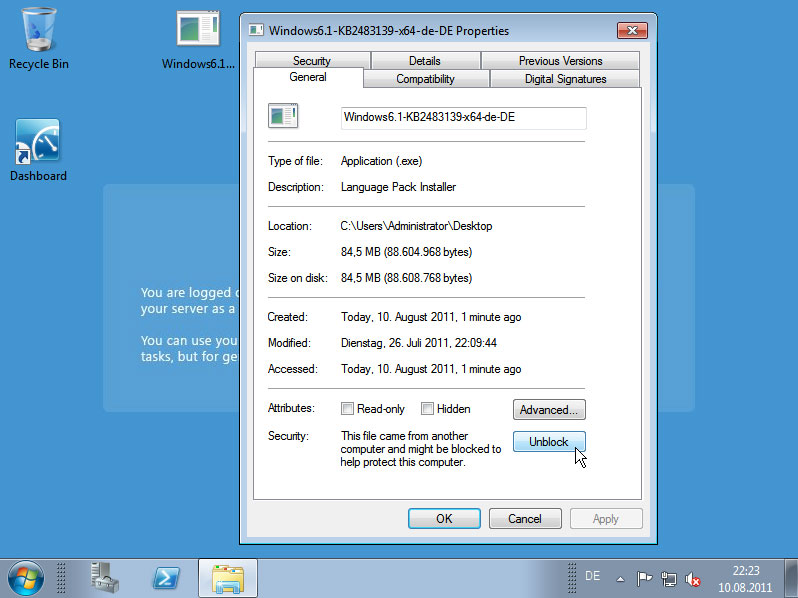Open the Digital Signatures tab
Screen dimensions: 798x598
click(x=565, y=79)
